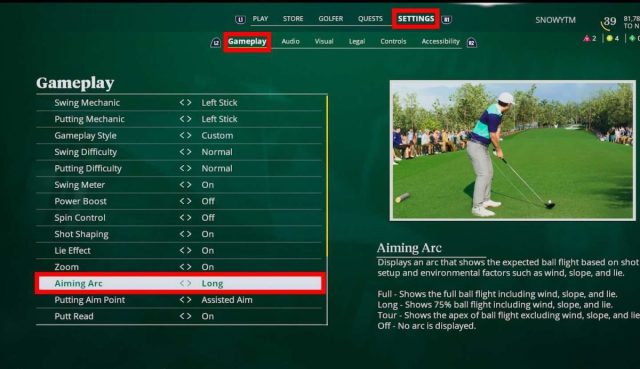640x369 pixels.
Task: Select the Shot Shaping row label
Action: 81,234
